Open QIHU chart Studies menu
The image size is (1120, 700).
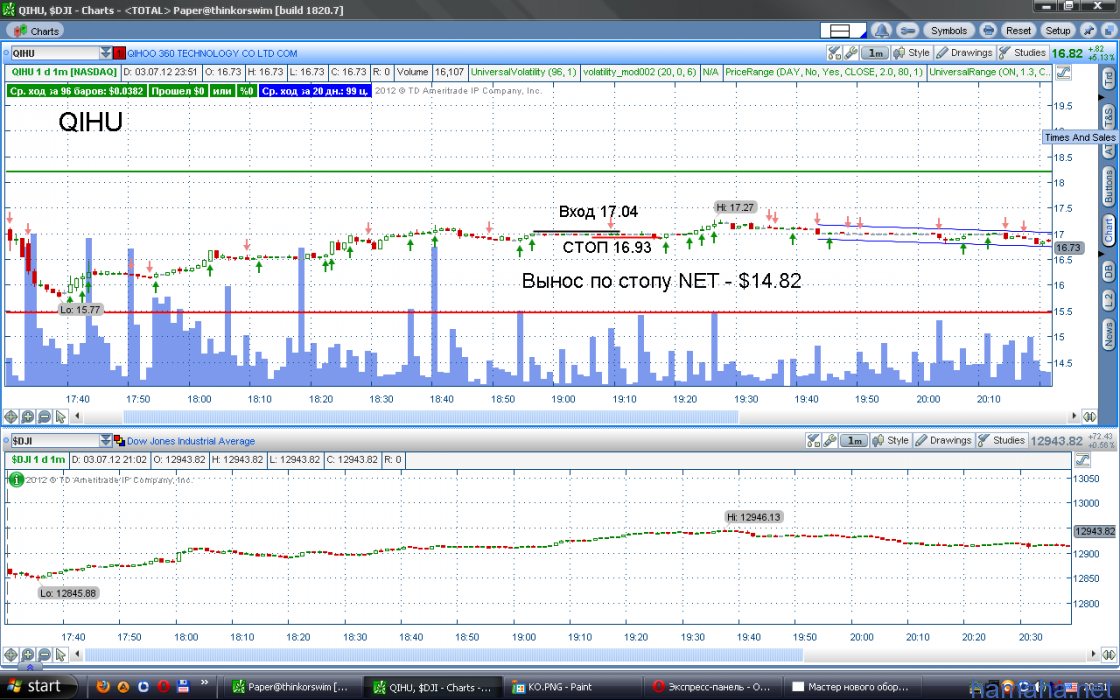click(1023, 53)
